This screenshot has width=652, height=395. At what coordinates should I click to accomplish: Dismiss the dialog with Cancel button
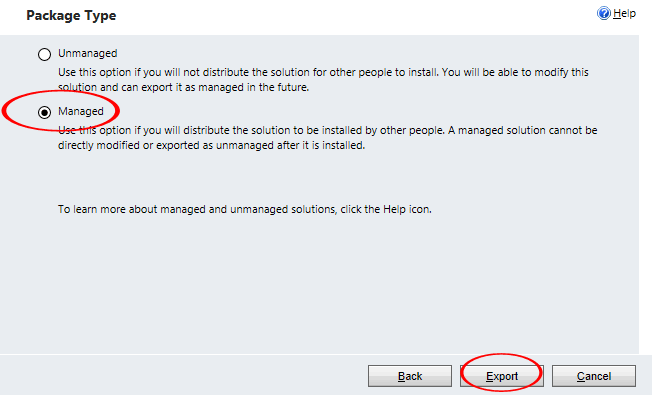pos(594,376)
